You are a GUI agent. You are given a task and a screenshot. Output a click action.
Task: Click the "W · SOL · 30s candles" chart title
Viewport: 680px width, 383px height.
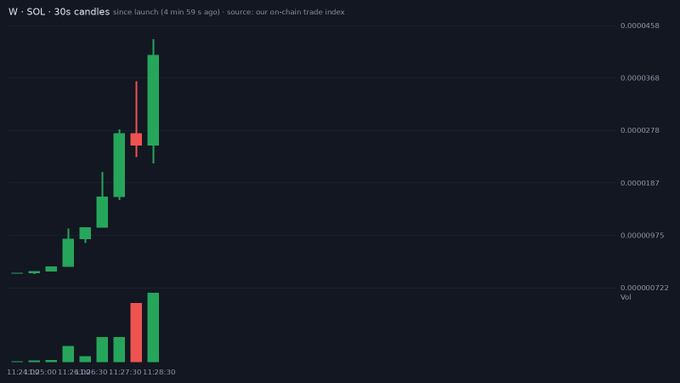[x=59, y=12]
